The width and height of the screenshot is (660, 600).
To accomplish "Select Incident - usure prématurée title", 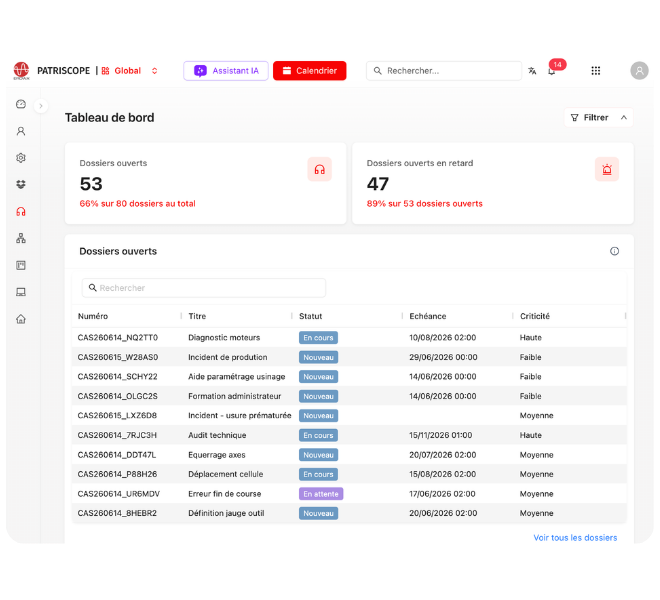I will (x=240, y=416).
